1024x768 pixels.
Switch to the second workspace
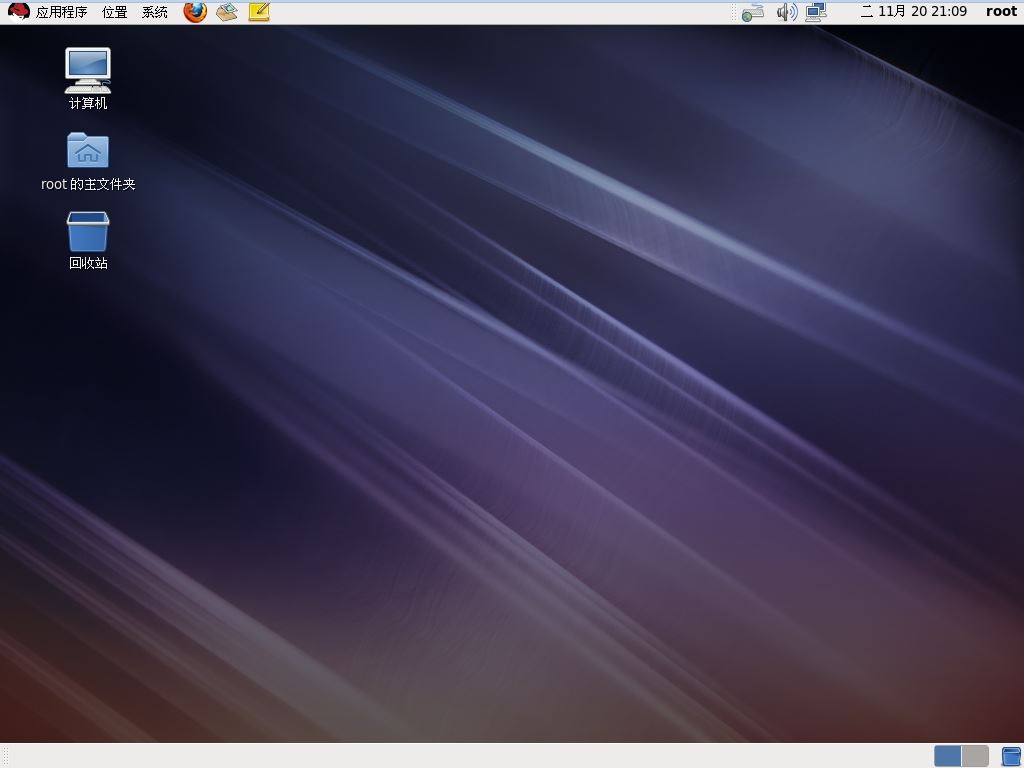click(975, 756)
